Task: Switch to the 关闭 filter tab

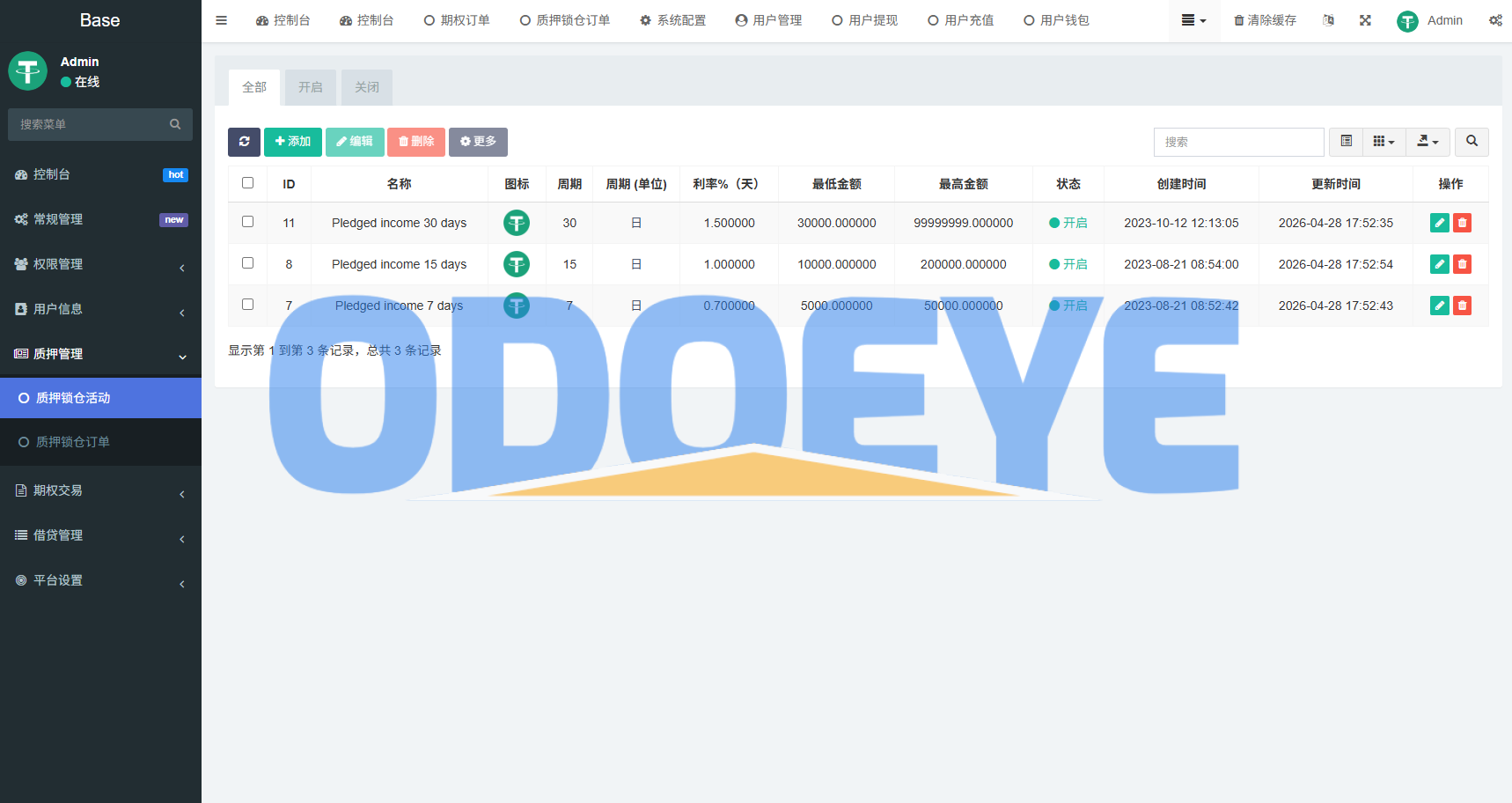Action: [367, 87]
